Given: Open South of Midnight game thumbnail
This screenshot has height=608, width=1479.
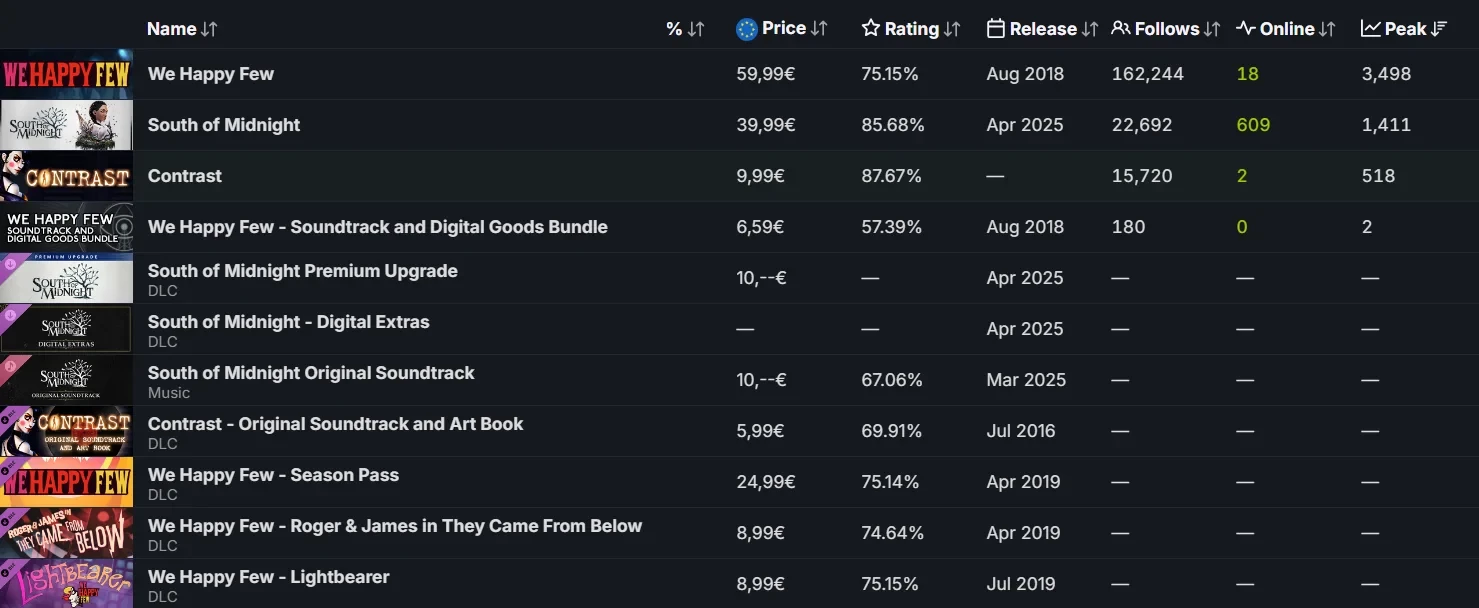Looking at the screenshot, I should point(66,125).
